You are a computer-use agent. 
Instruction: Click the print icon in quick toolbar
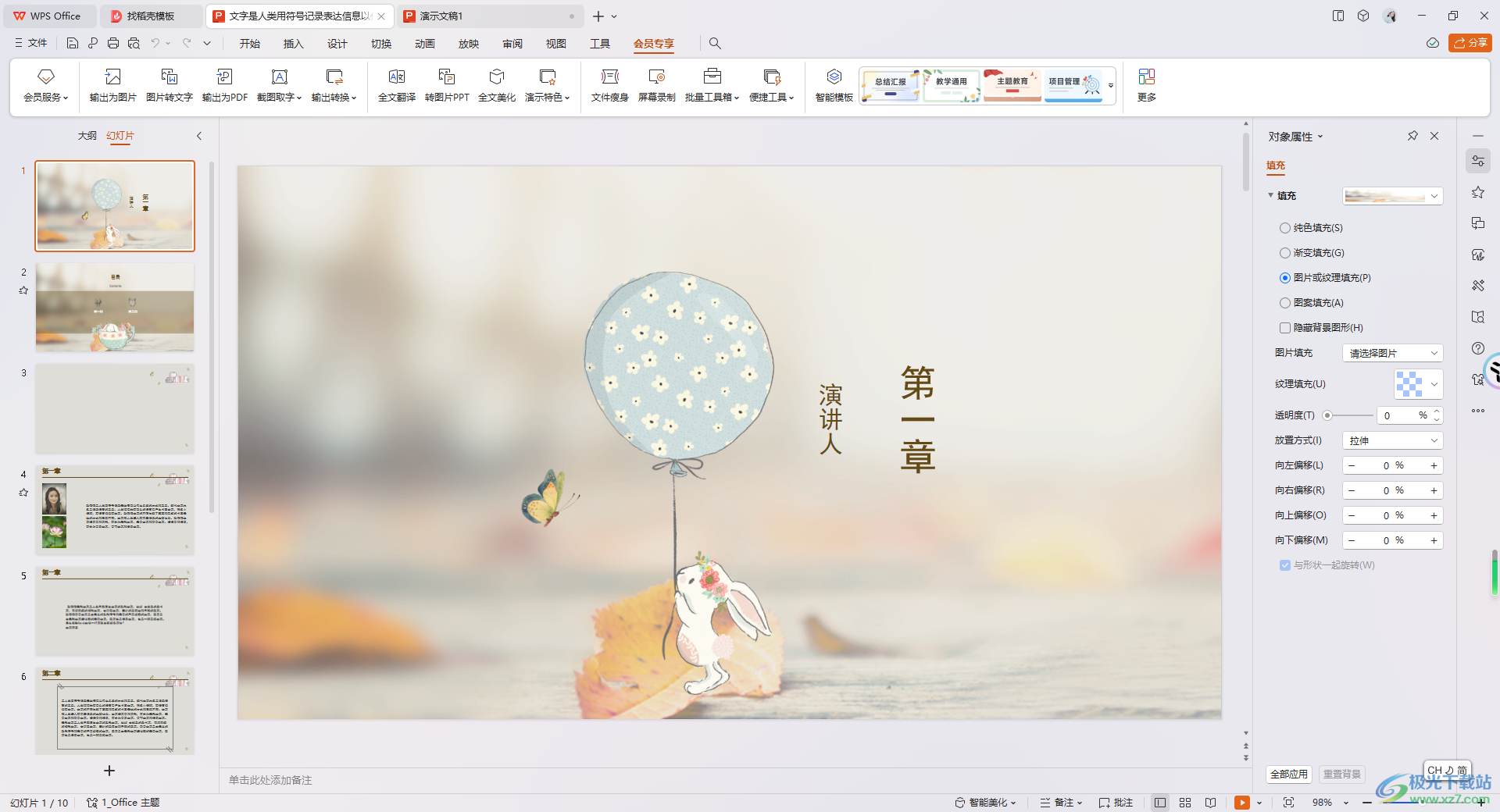click(113, 43)
